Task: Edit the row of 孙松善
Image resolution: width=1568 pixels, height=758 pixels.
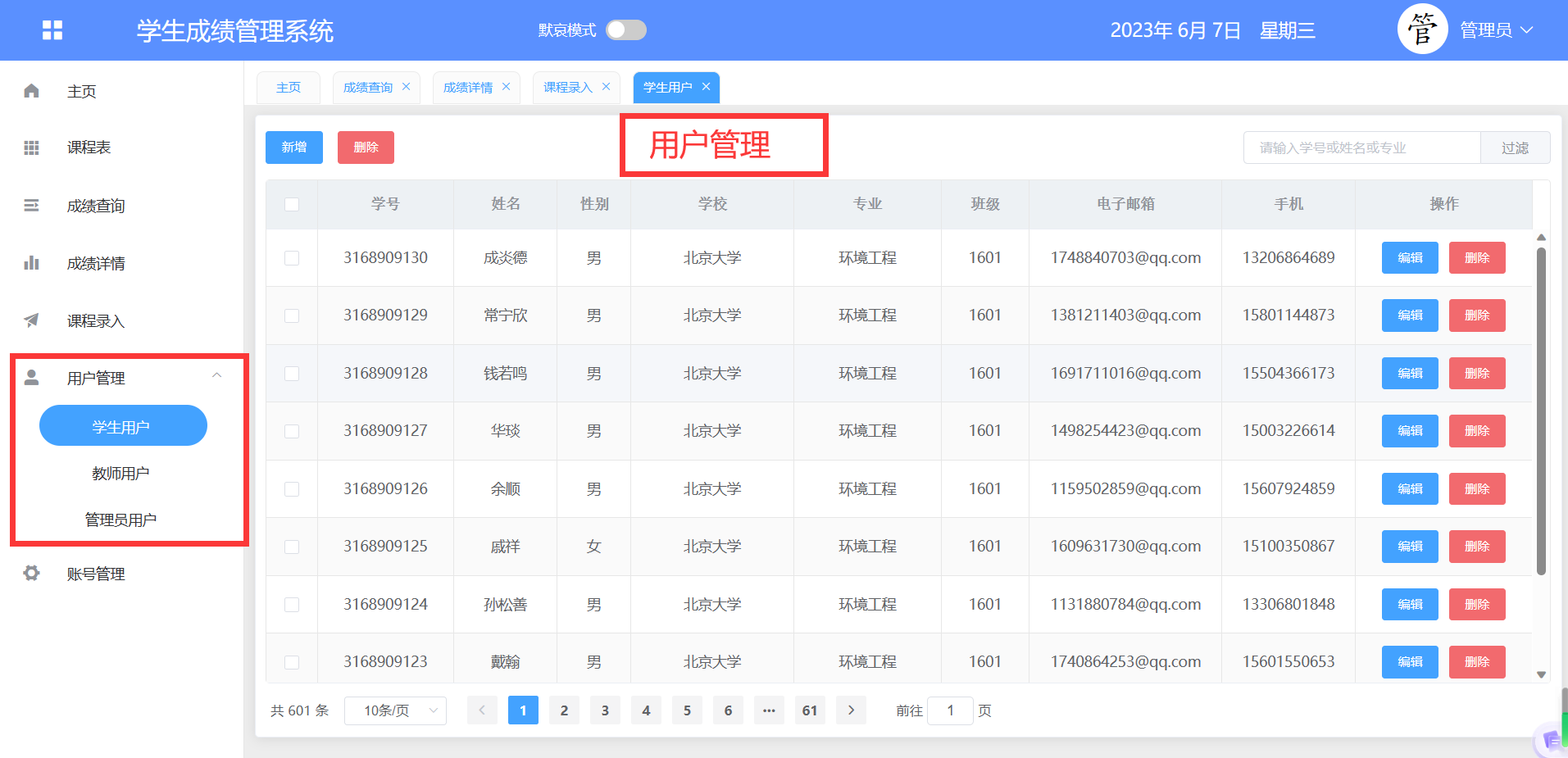Action: click(x=1410, y=605)
